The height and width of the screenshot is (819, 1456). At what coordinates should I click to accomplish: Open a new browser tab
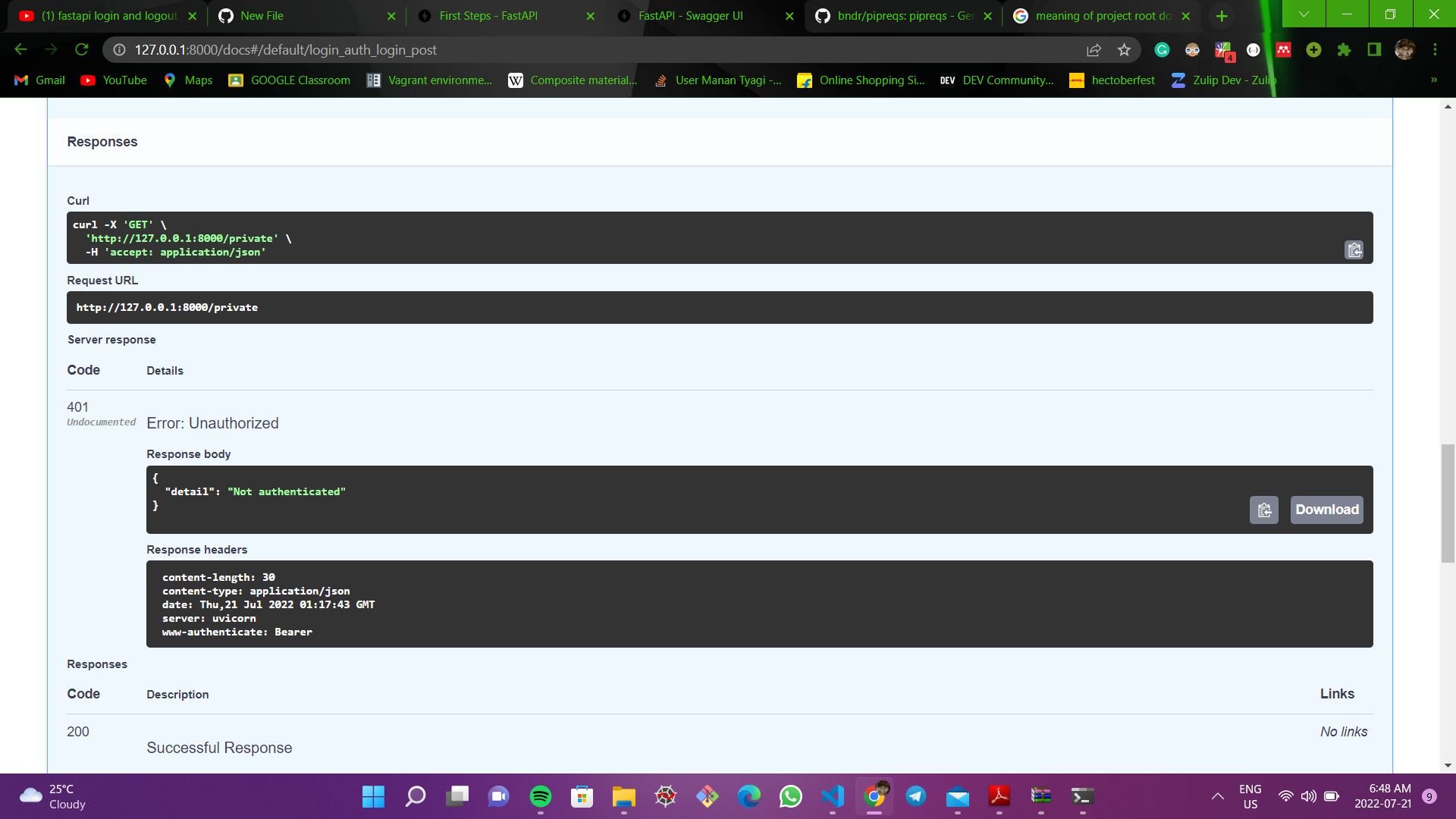(x=1221, y=16)
